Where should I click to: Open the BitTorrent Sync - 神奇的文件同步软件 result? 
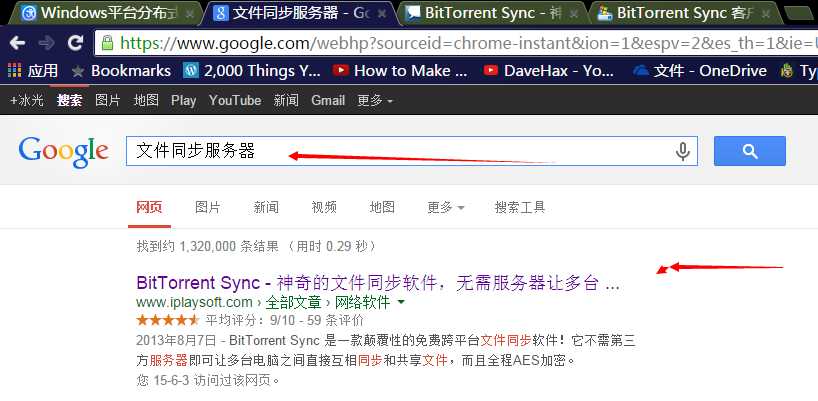coord(378,283)
